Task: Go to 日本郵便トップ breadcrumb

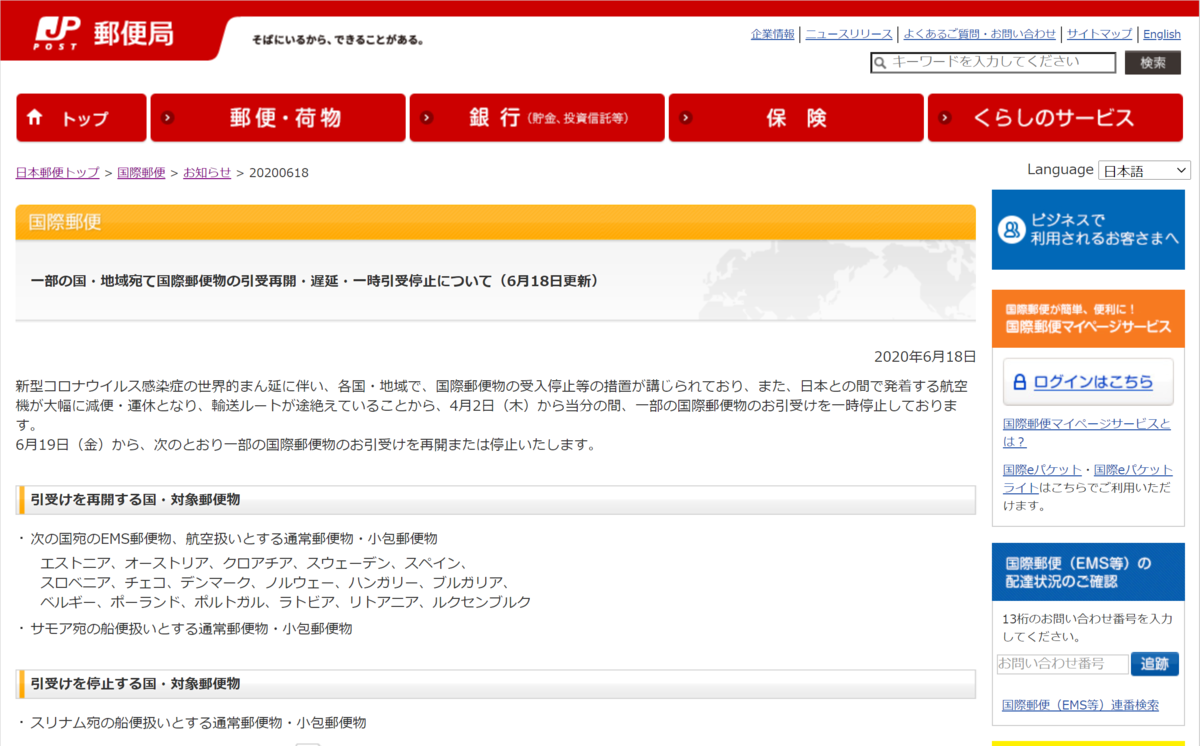Action: 58,173
